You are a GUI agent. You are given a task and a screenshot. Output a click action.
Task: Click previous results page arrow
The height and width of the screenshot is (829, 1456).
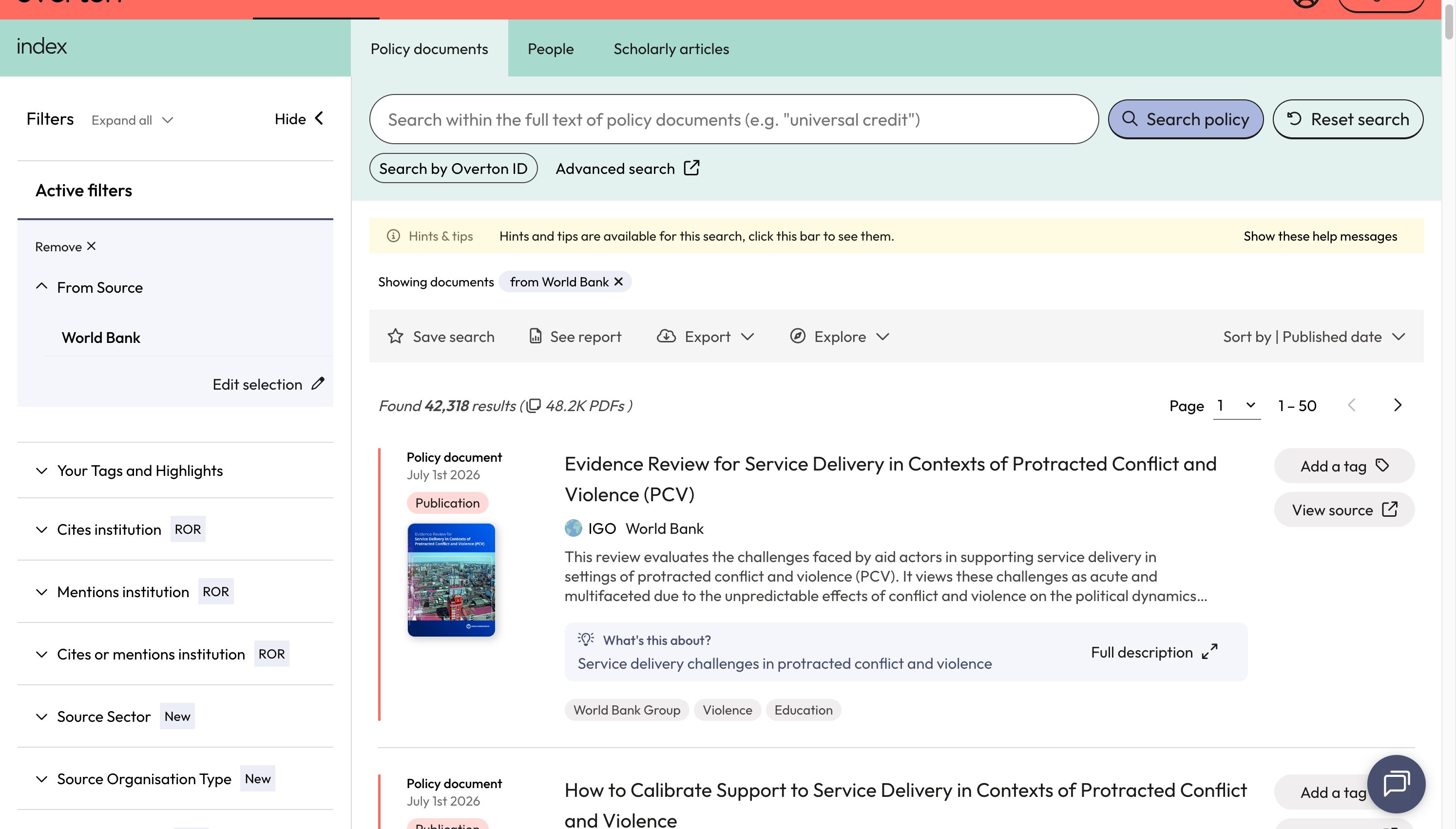click(x=1352, y=405)
